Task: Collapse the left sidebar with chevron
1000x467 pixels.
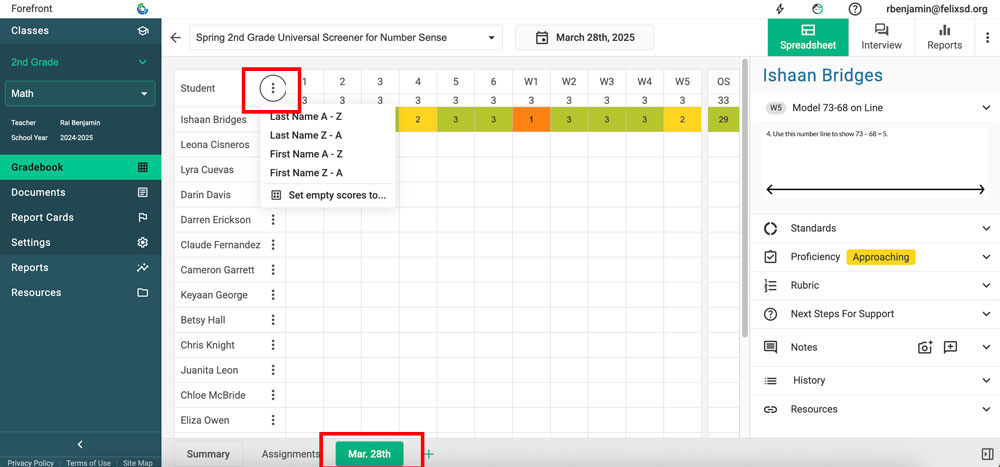Action: tap(80, 444)
